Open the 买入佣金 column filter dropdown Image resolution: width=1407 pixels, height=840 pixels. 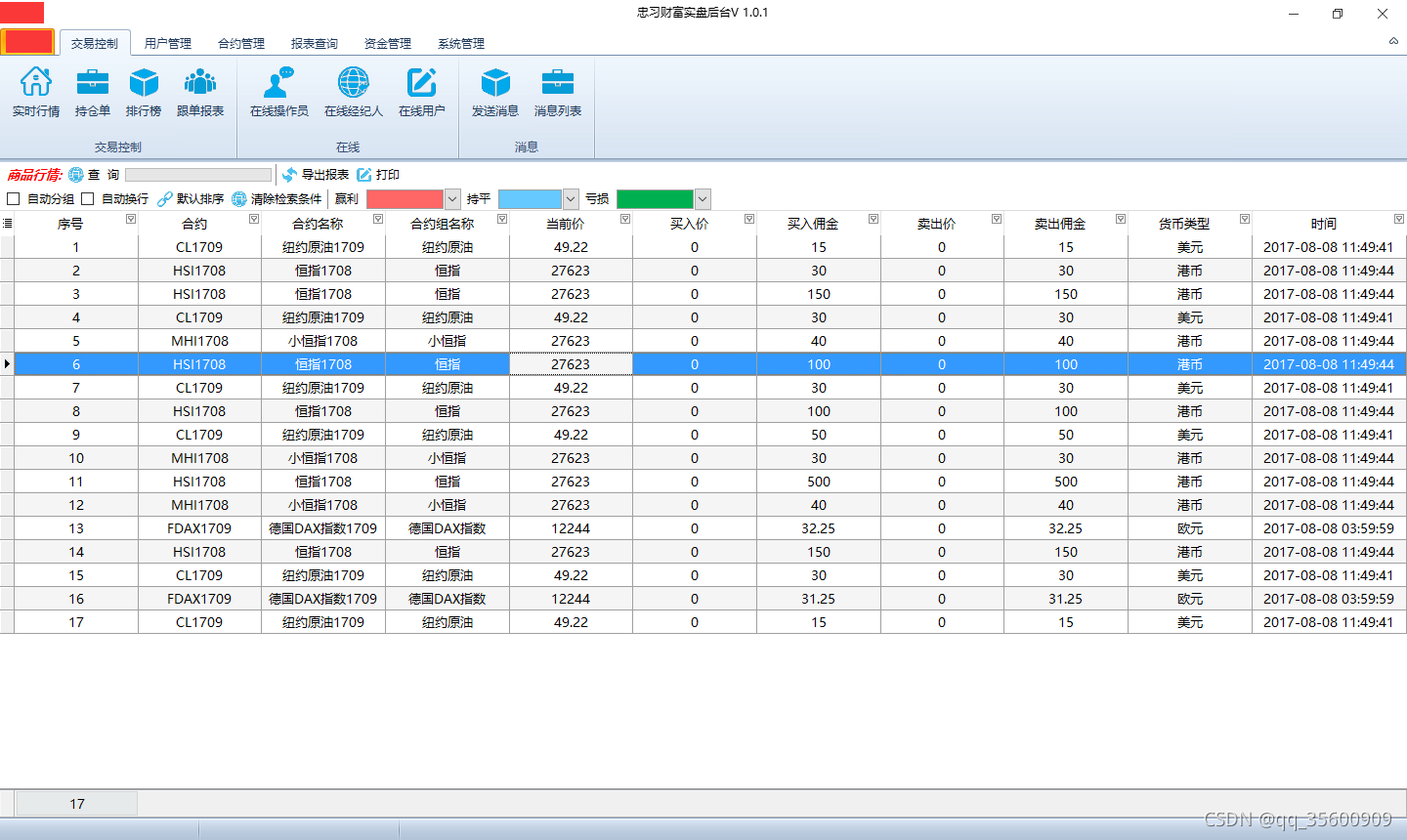click(x=874, y=219)
